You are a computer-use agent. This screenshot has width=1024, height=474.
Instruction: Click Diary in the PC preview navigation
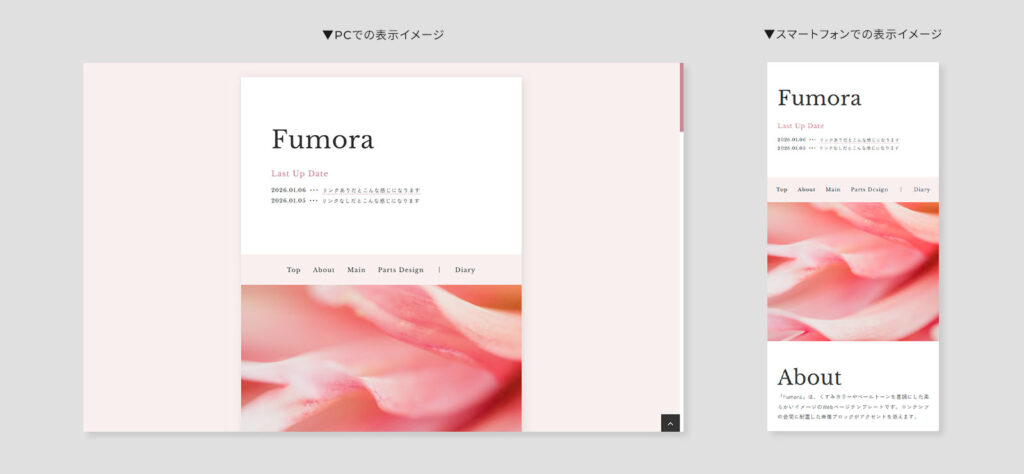pos(465,270)
